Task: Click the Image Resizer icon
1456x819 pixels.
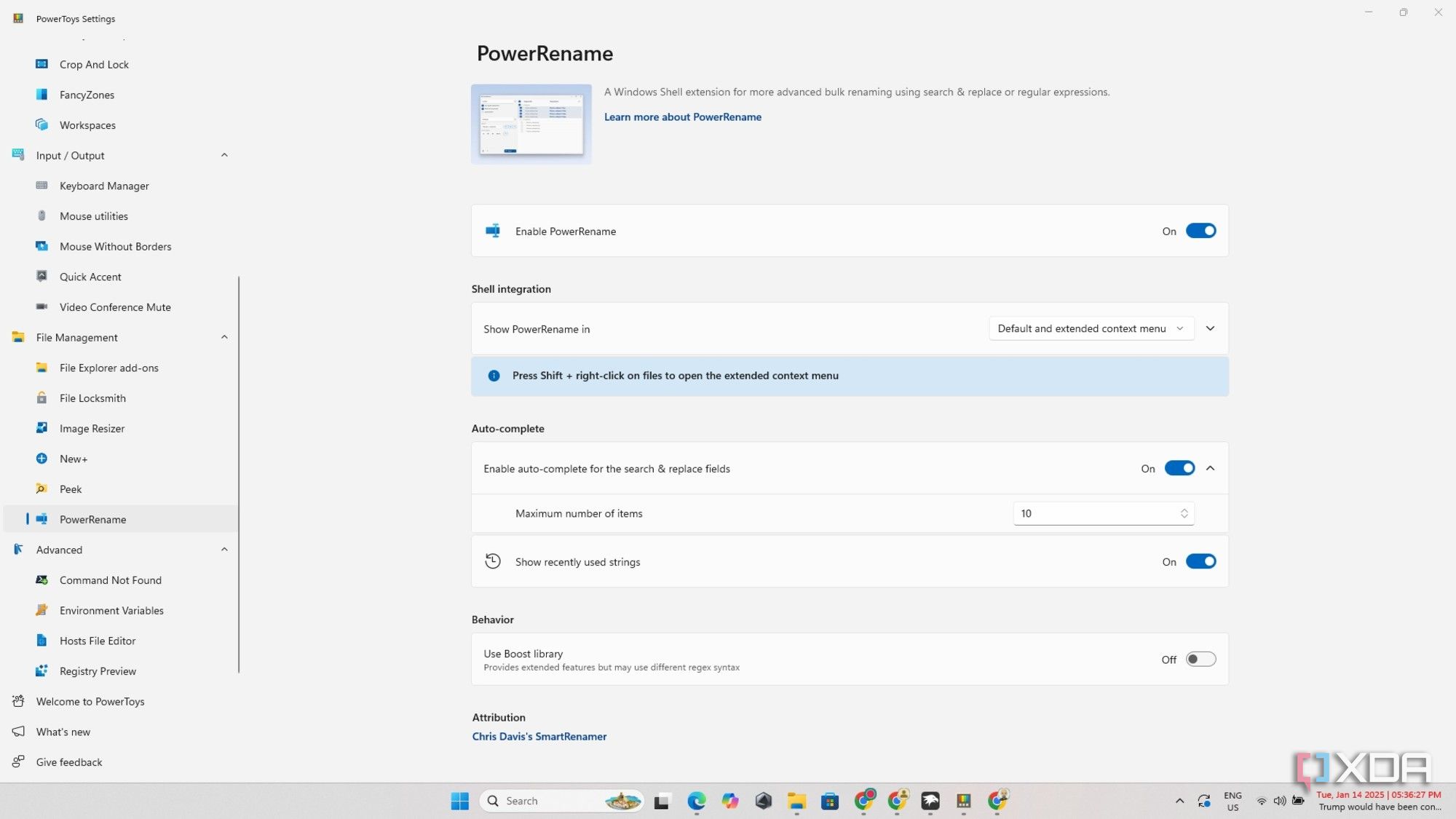Action: (41, 428)
